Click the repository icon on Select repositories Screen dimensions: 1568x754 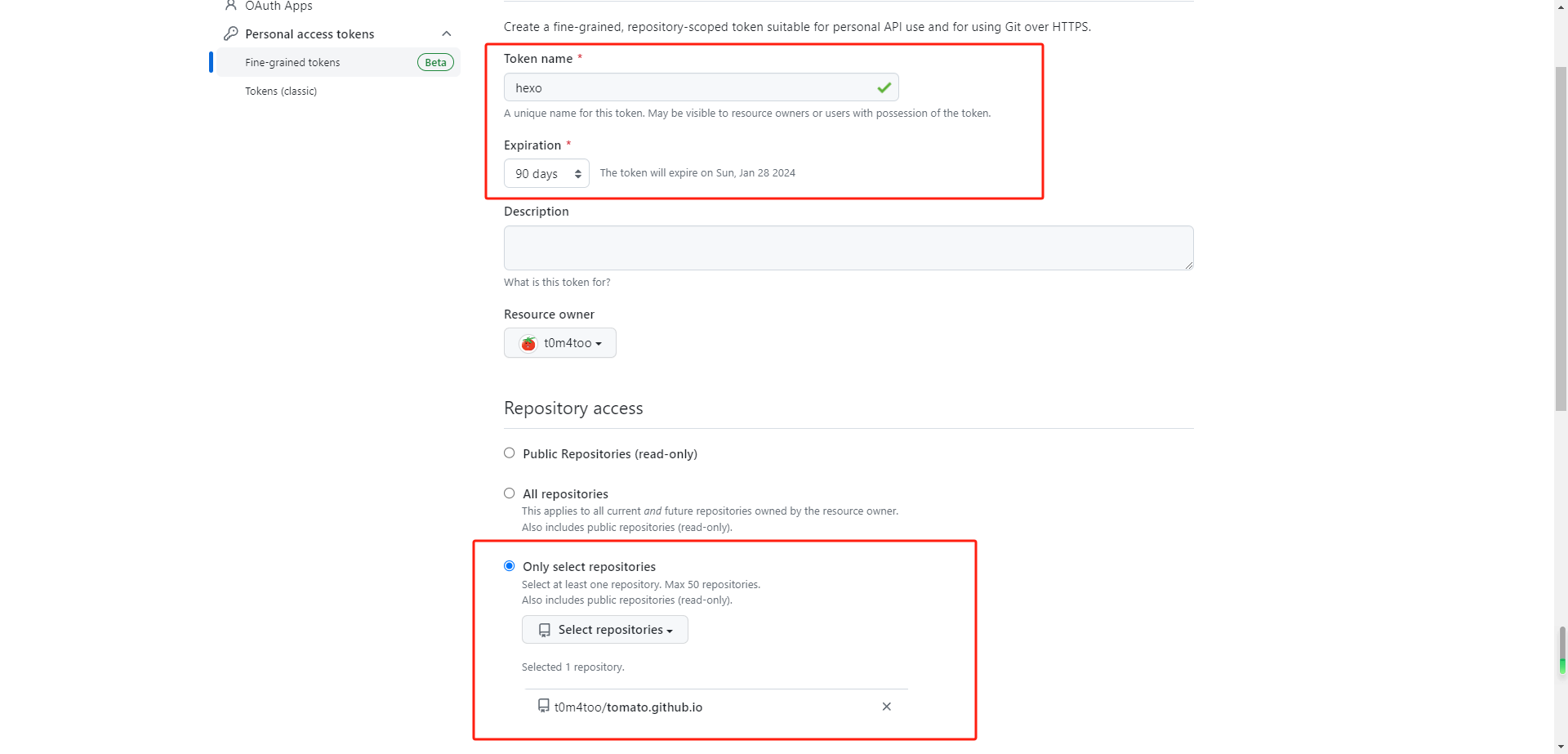[x=545, y=630]
